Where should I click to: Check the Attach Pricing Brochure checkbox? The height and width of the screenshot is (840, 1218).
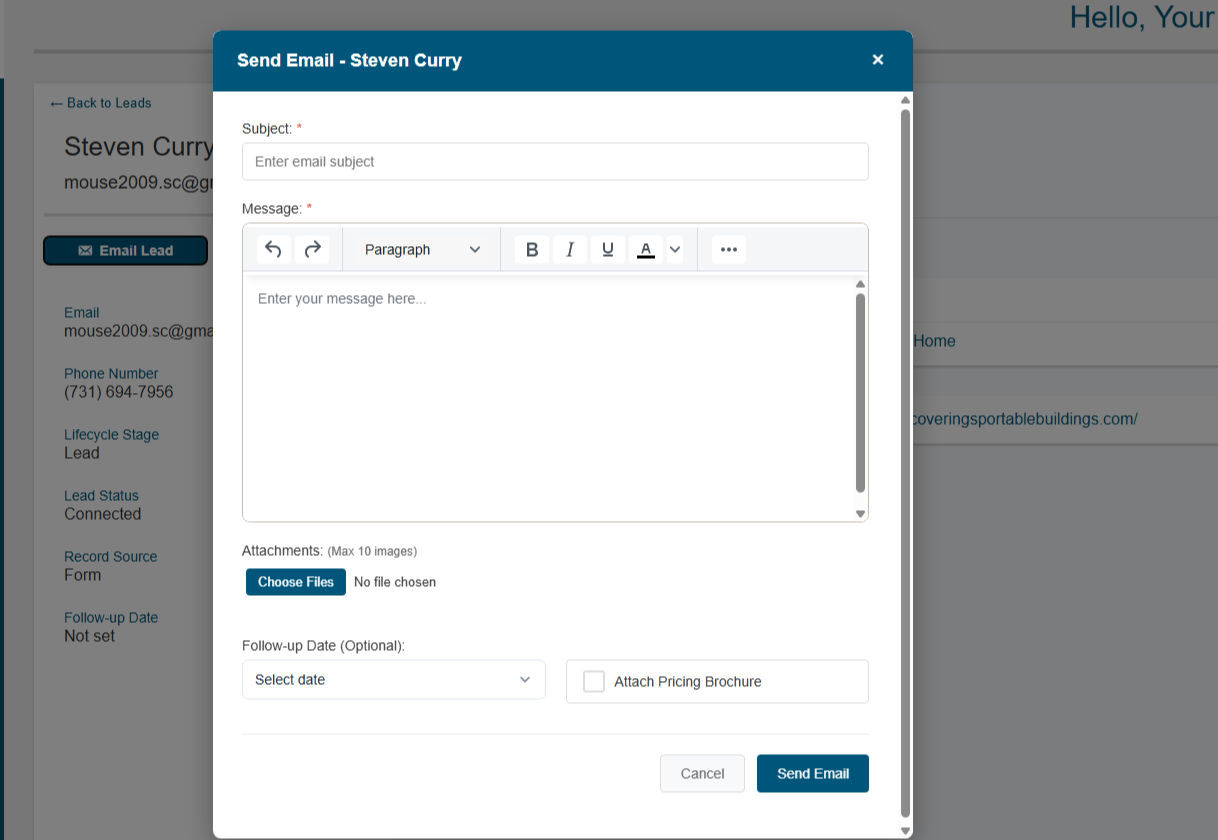pos(594,681)
